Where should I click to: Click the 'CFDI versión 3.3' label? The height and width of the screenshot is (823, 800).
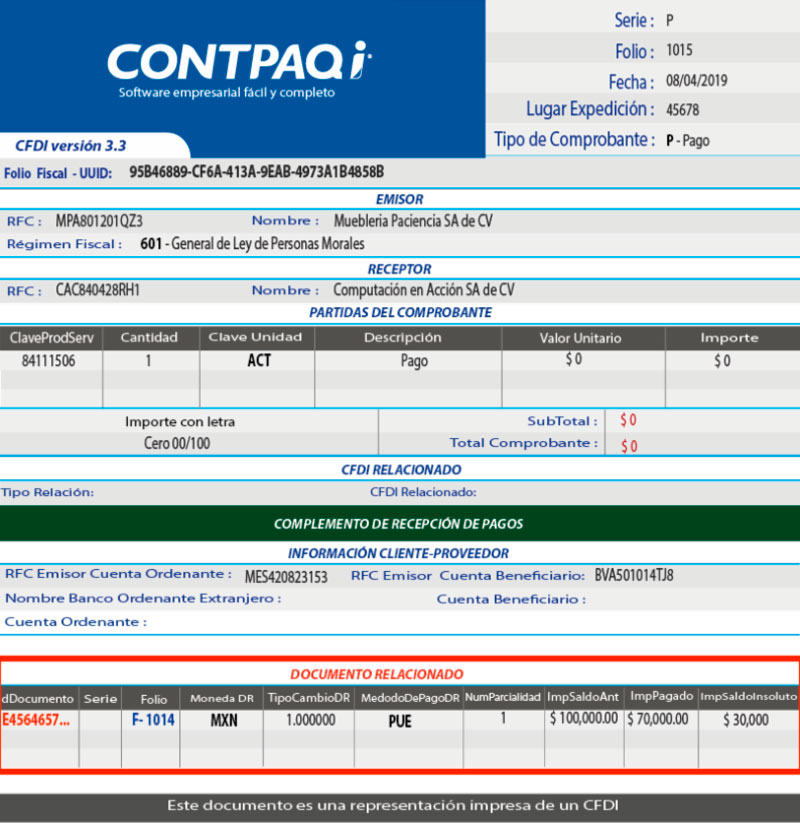tap(71, 146)
